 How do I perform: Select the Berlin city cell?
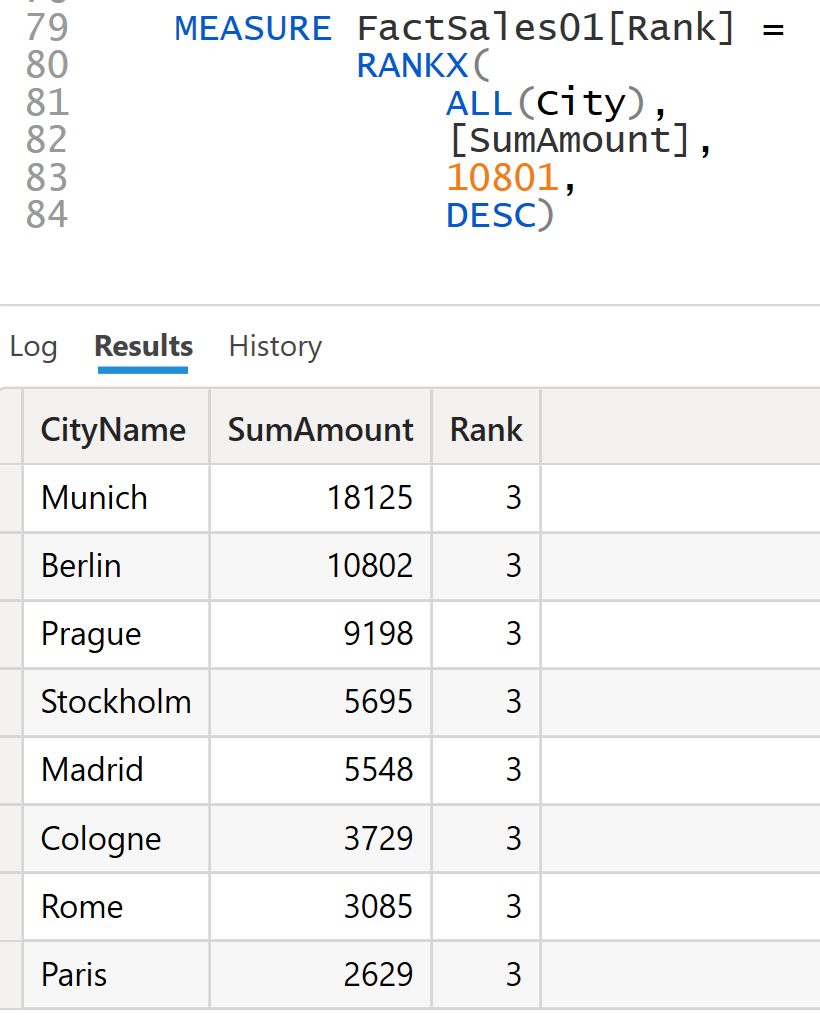pyautogui.click(x=81, y=566)
